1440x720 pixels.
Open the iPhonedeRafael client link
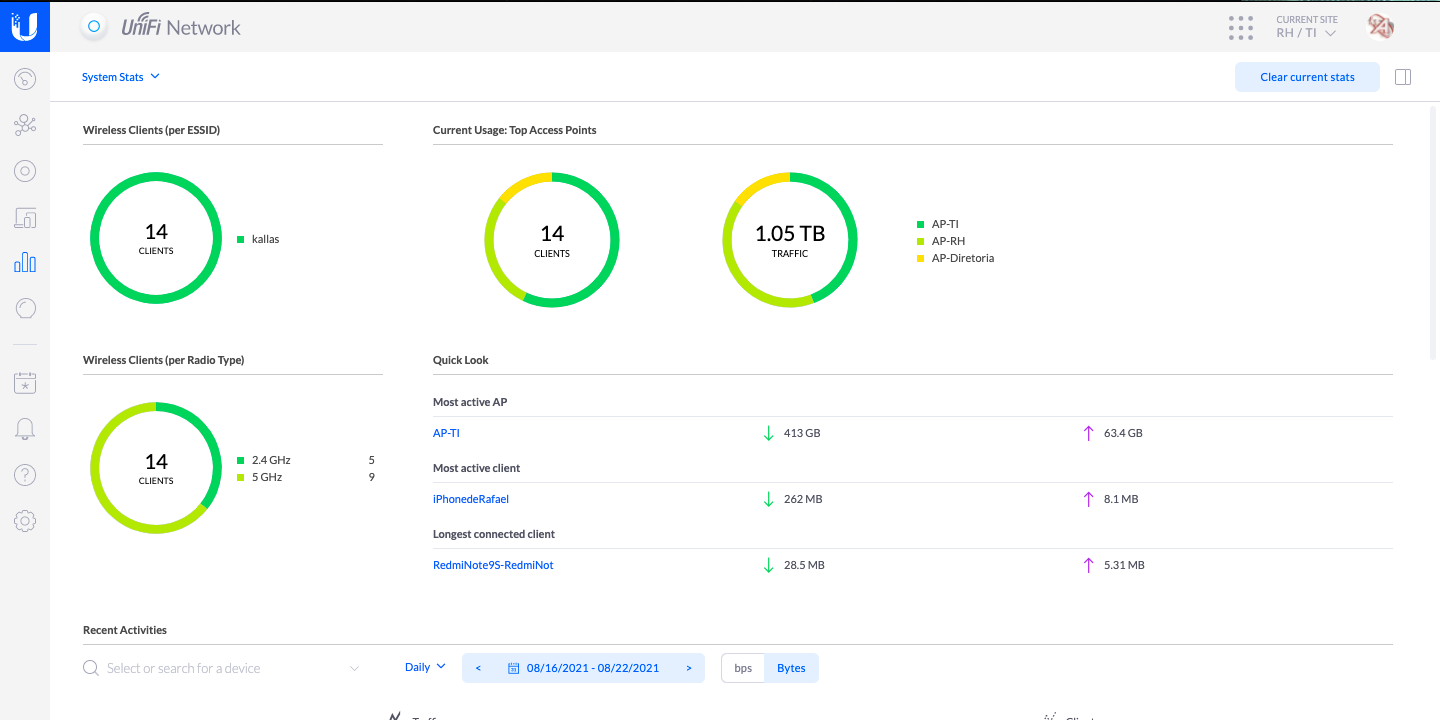(471, 499)
